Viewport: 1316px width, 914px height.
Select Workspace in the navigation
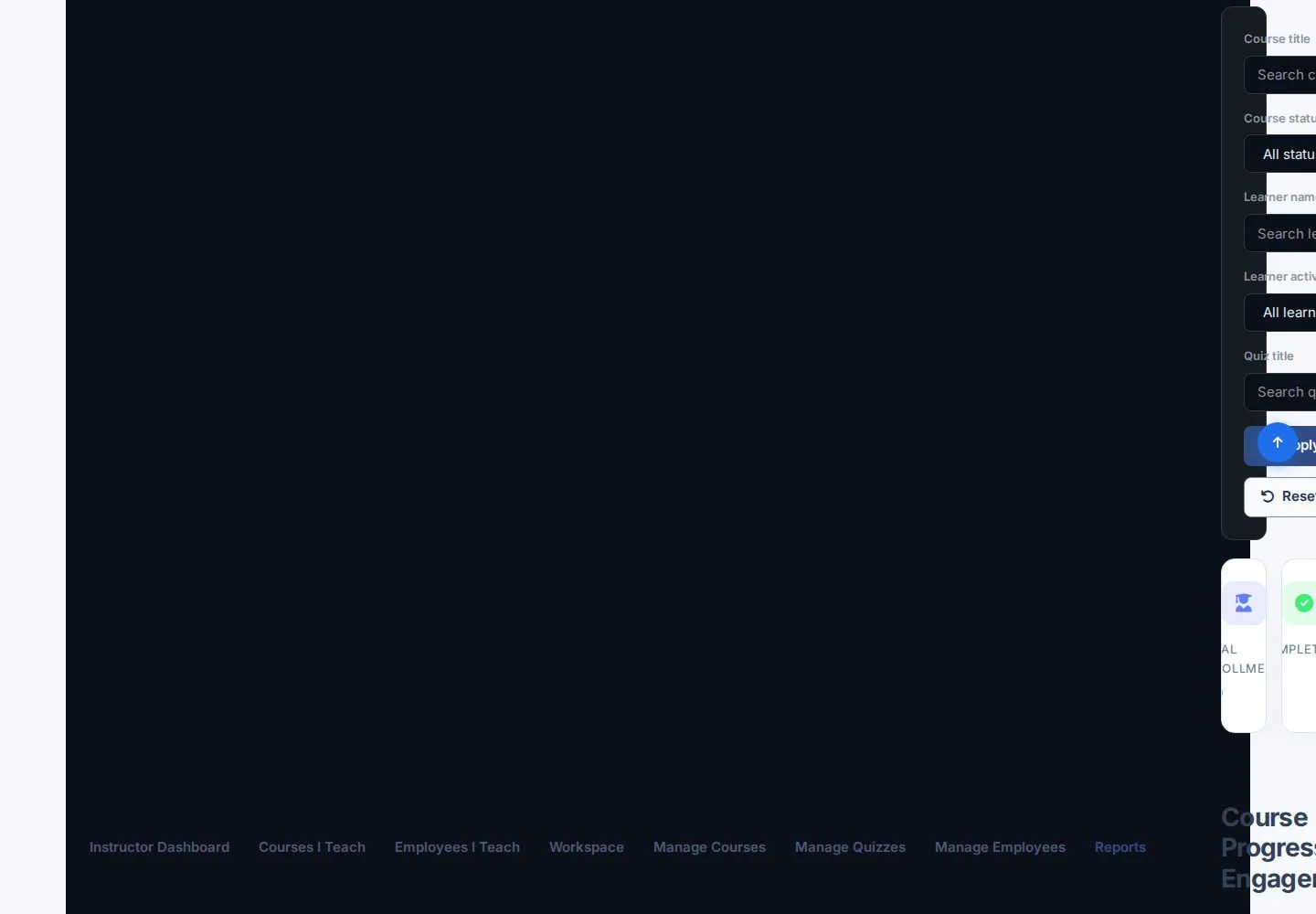click(587, 847)
